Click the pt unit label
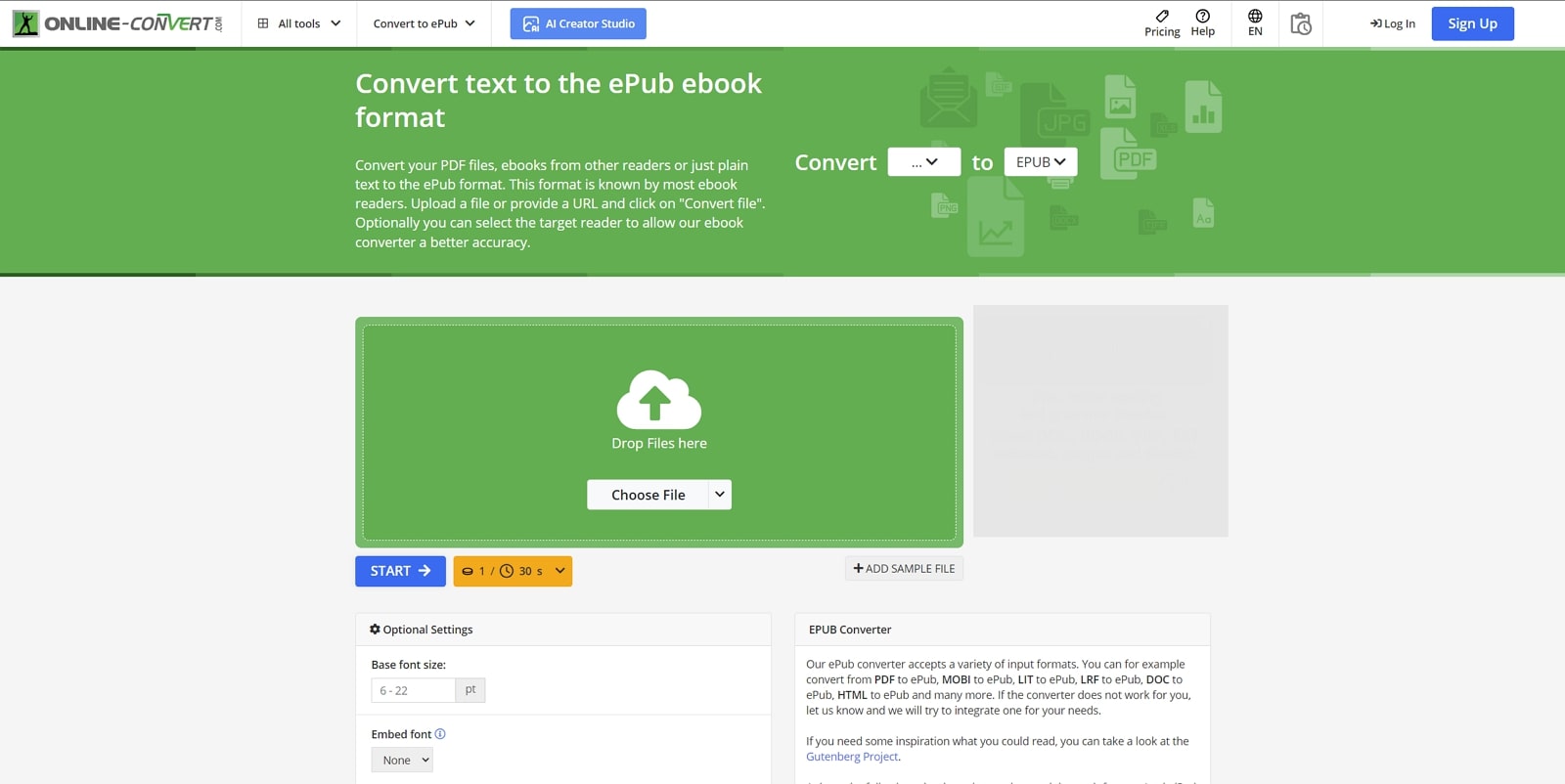The height and width of the screenshot is (784, 1565). (470, 690)
